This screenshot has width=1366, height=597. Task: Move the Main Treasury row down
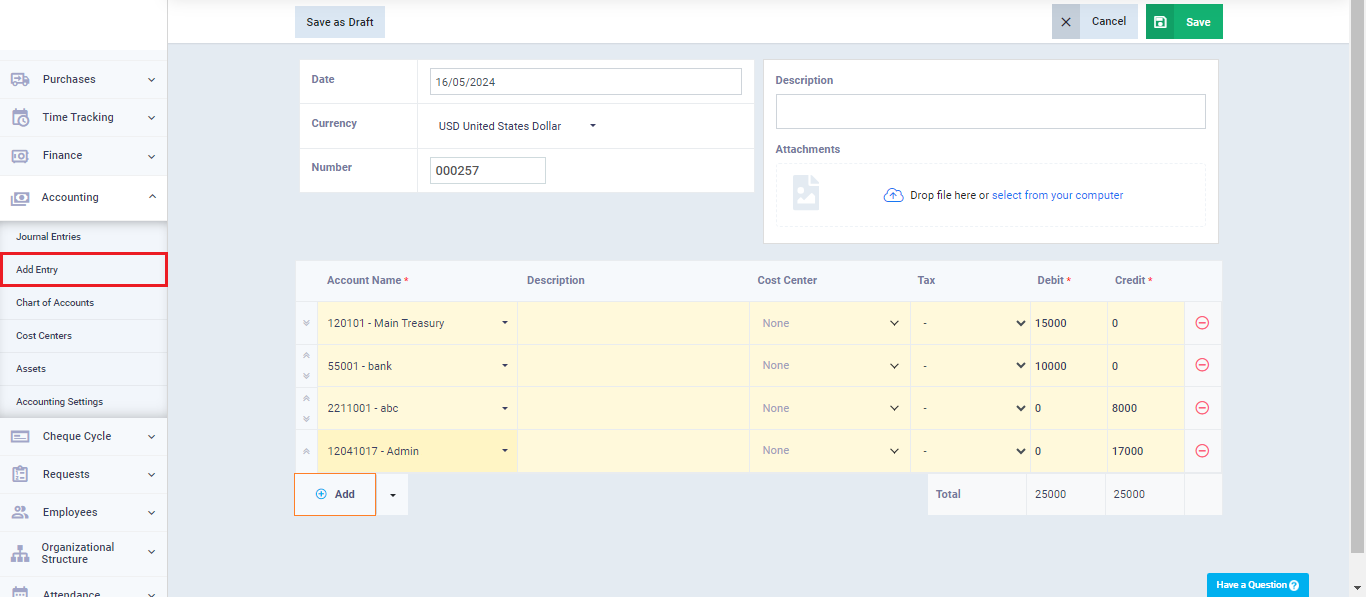pyautogui.click(x=306, y=323)
